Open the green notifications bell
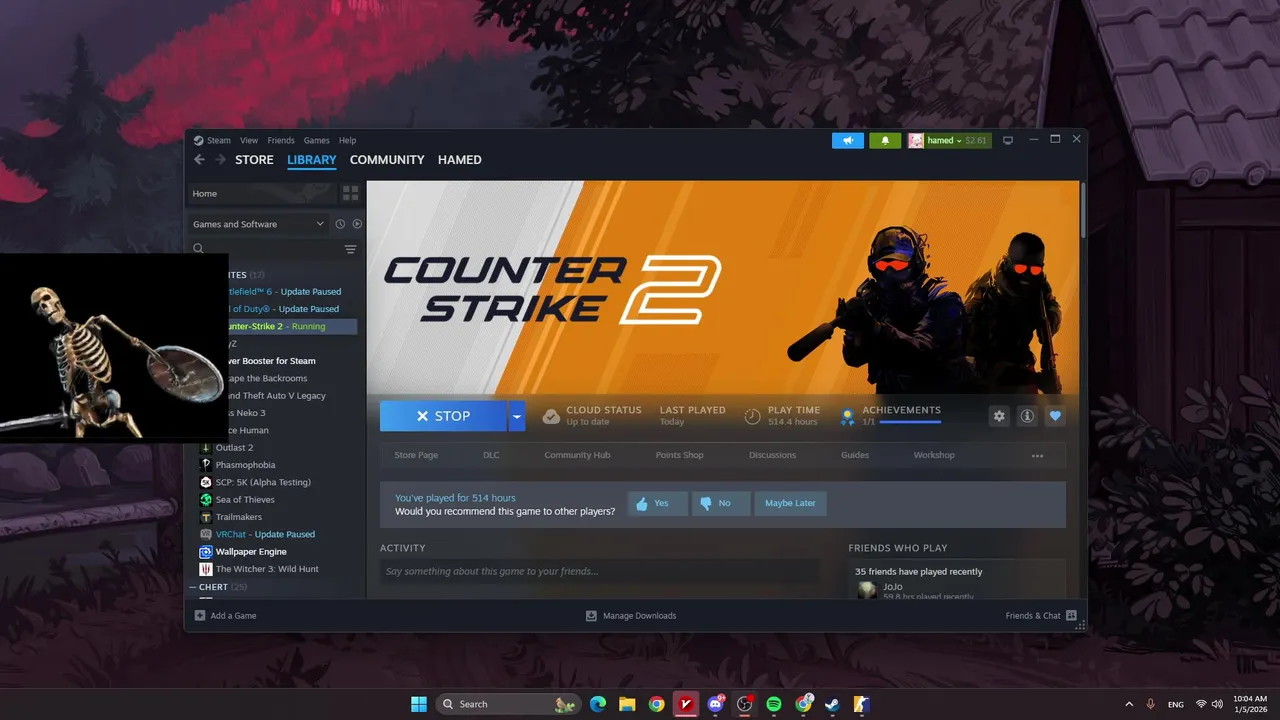Viewport: 1280px width, 720px height. coord(885,141)
